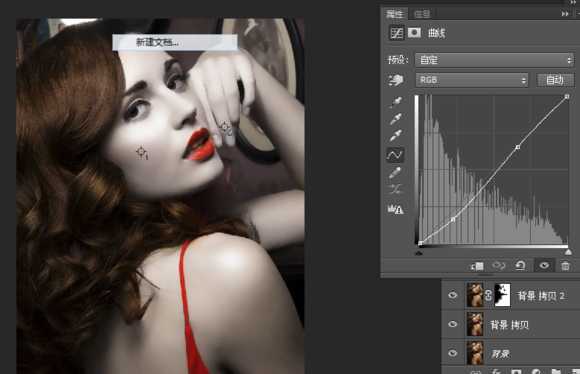This screenshot has width=580, height=374.
Task: Select the gray point eyedropper
Action: pos(396,119)
